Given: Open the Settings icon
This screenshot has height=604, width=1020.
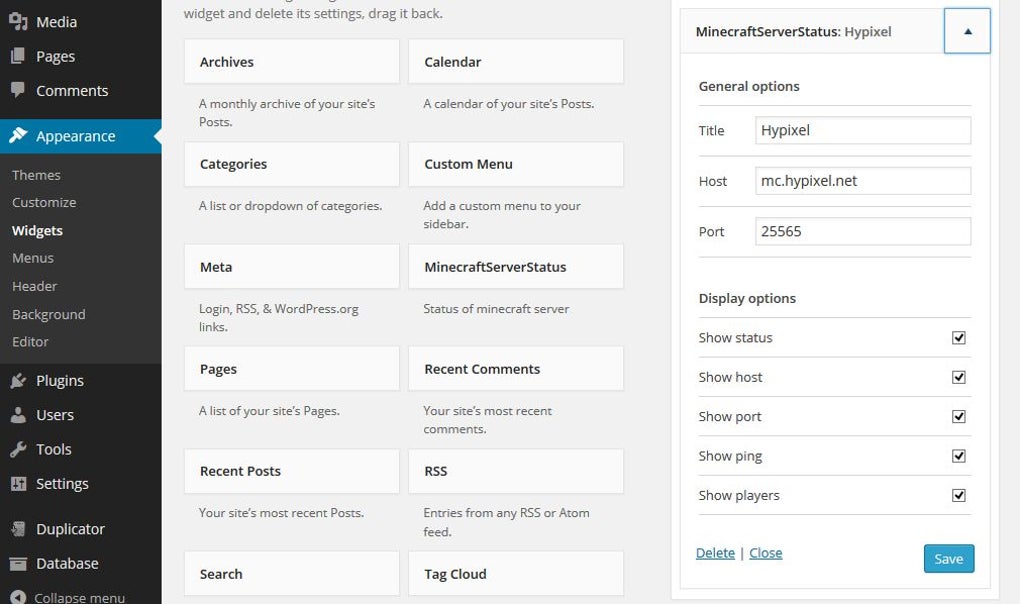Looking at the screenshot, I should coord(18,483).
